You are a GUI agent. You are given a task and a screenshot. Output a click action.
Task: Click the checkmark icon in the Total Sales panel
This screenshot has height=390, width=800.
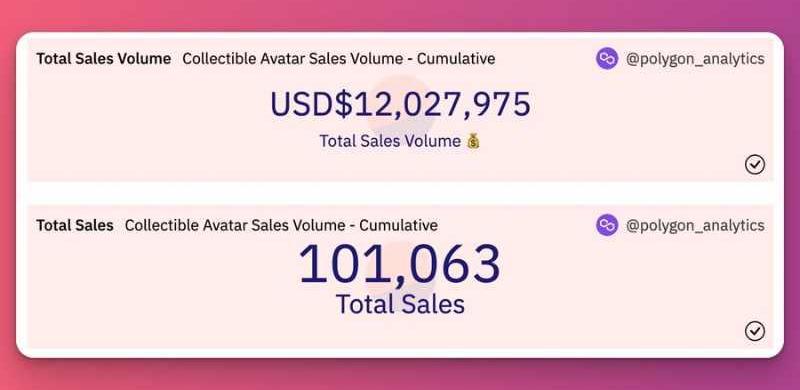click(755, 331)
